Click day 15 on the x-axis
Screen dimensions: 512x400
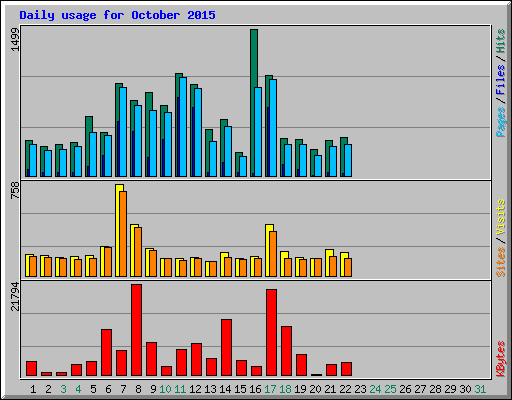(x=240, y=389)
